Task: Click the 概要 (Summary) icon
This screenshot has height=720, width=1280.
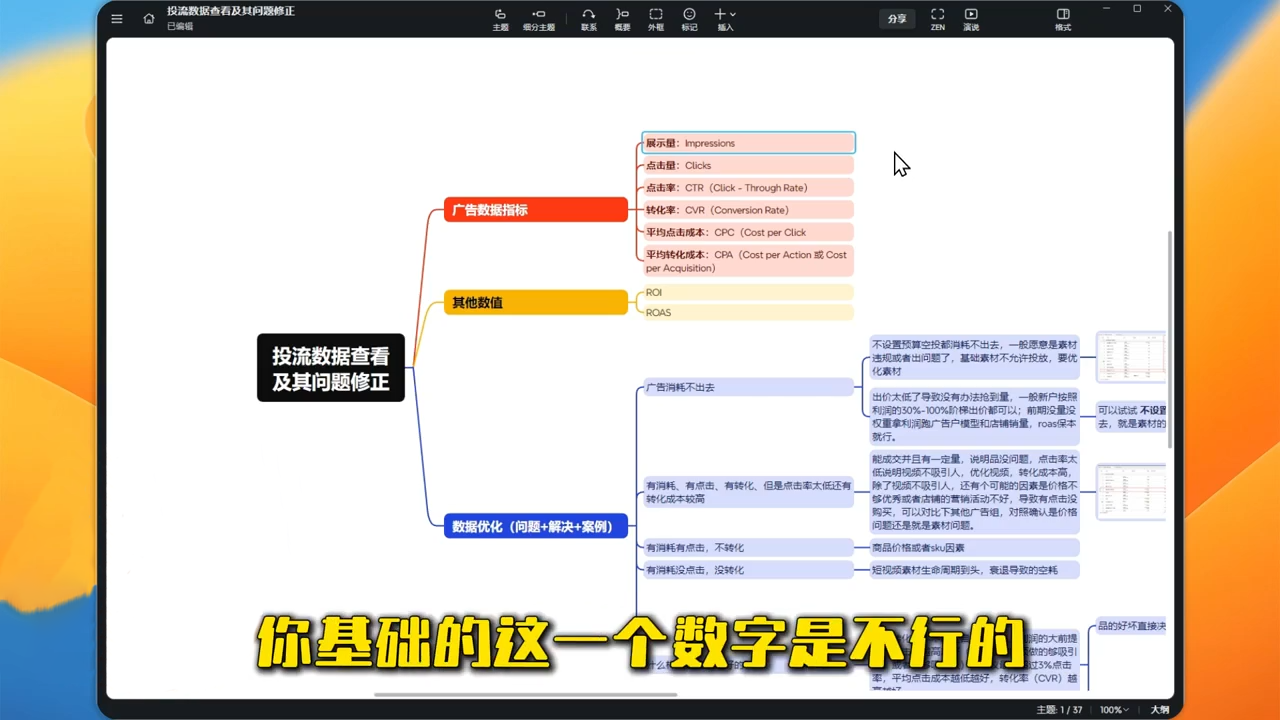Action: (622, 18)
